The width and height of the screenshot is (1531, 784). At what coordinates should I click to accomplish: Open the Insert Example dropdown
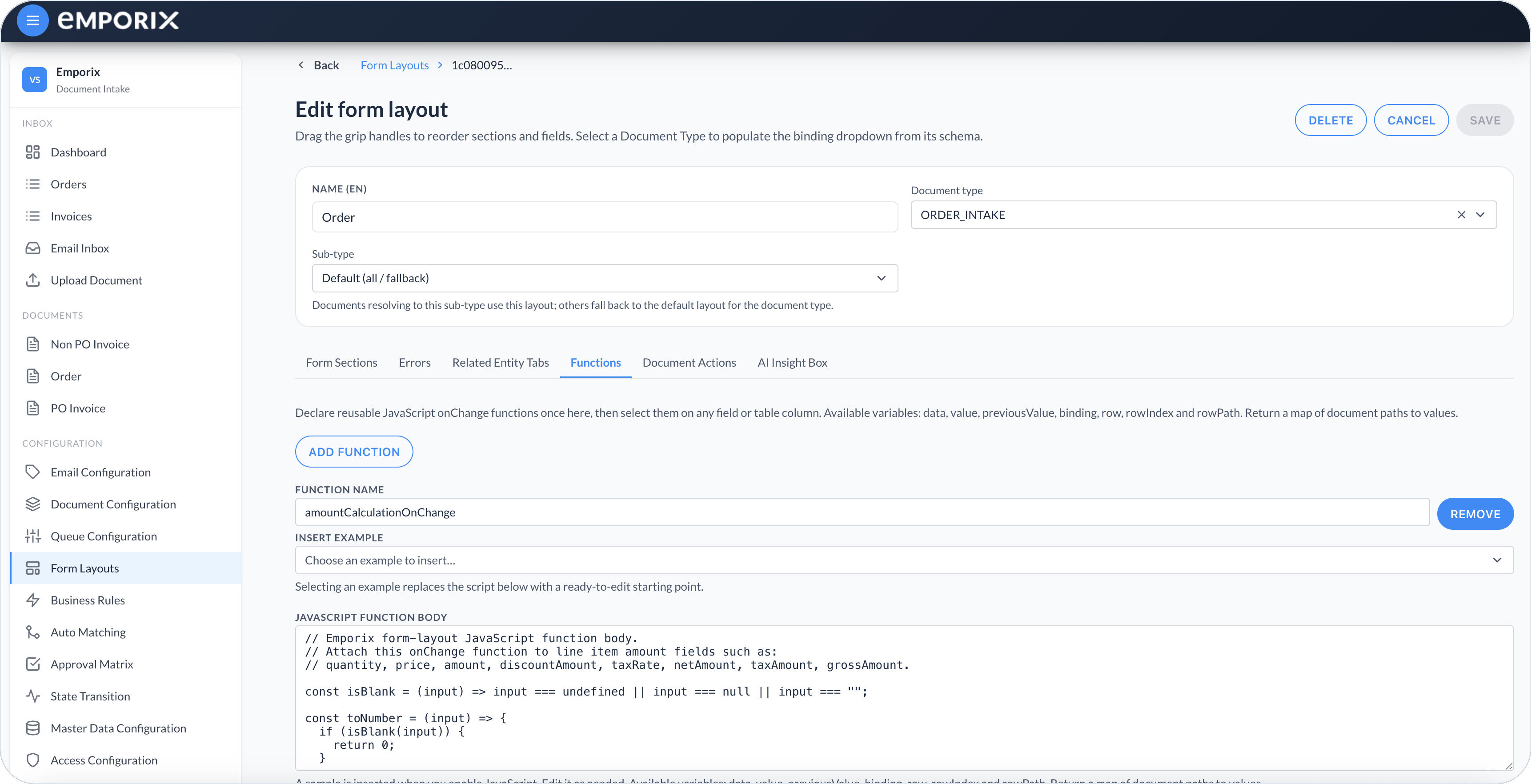904,560
